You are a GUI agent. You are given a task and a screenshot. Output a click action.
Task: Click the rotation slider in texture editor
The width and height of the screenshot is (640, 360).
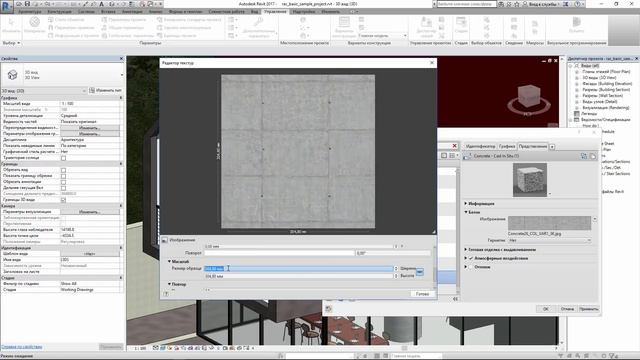279,253
